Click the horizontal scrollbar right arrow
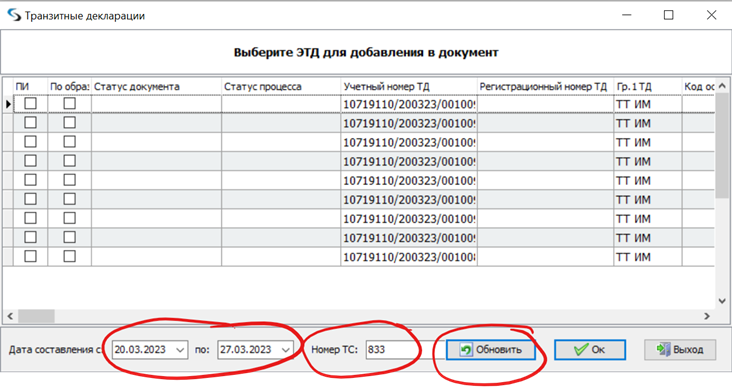Viewport: 732px width, 387px height. click(x=707, y=316)
